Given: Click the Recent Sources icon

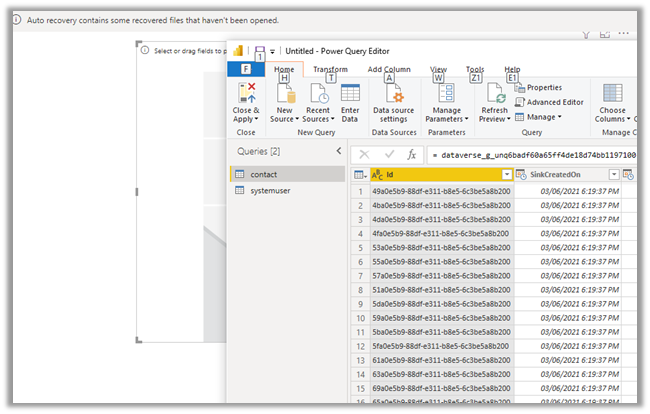Looking at the screenshot, I should click(x=318, y=95).
